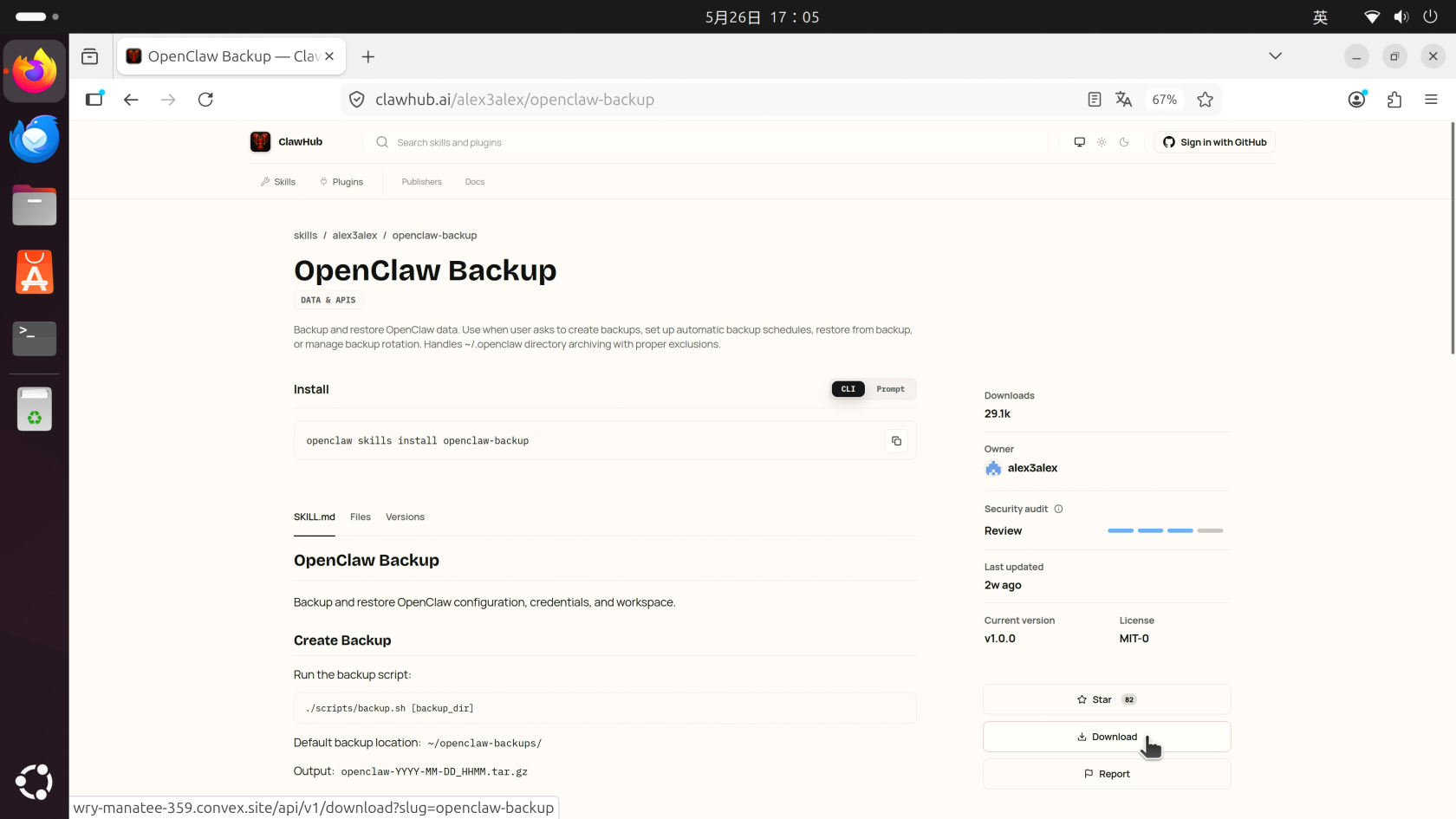The height and width of the screenshot is (819, 1456).
Task: Expand the list all tabs chevron
Action: point(1275,56)
